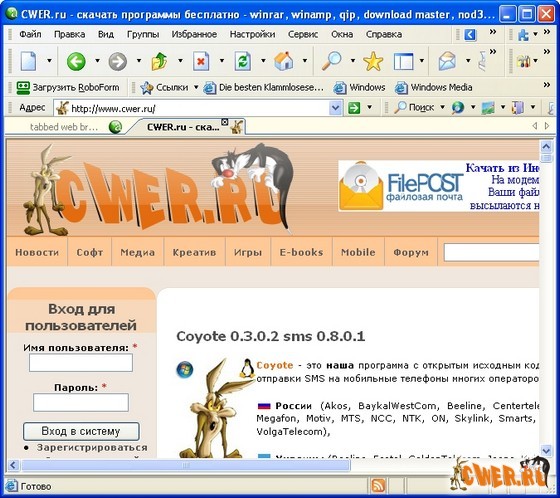The height and width of the screenshot is (498, 560).
Task: Click Загрузить RoboForm toolbar button
Action: (68, 88)
